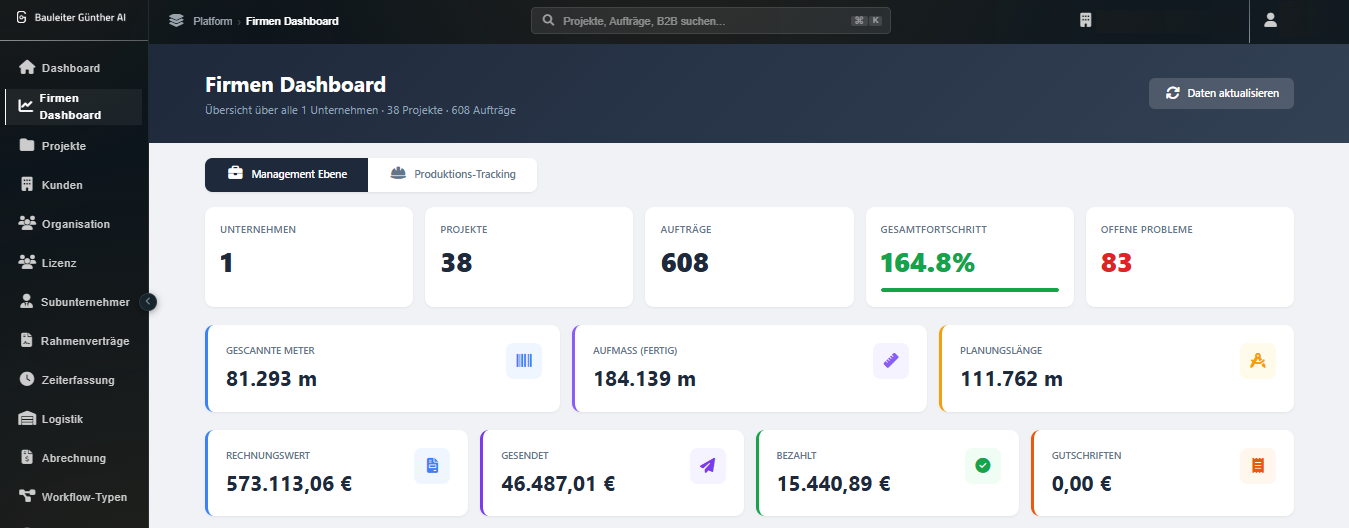This screenshot has width=1349, height=528.
Task: Click the Firmen Dashboard page heading
Action: 295,85
